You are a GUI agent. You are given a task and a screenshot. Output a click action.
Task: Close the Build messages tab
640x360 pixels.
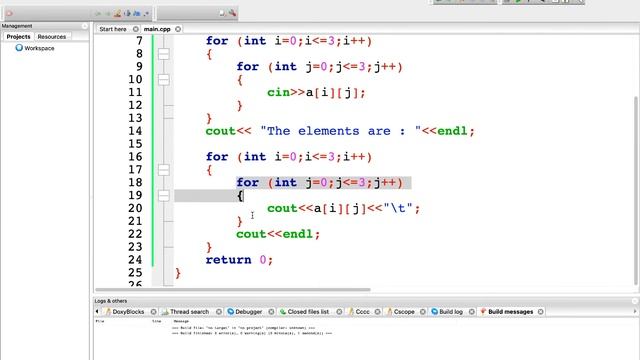point(541,311)
